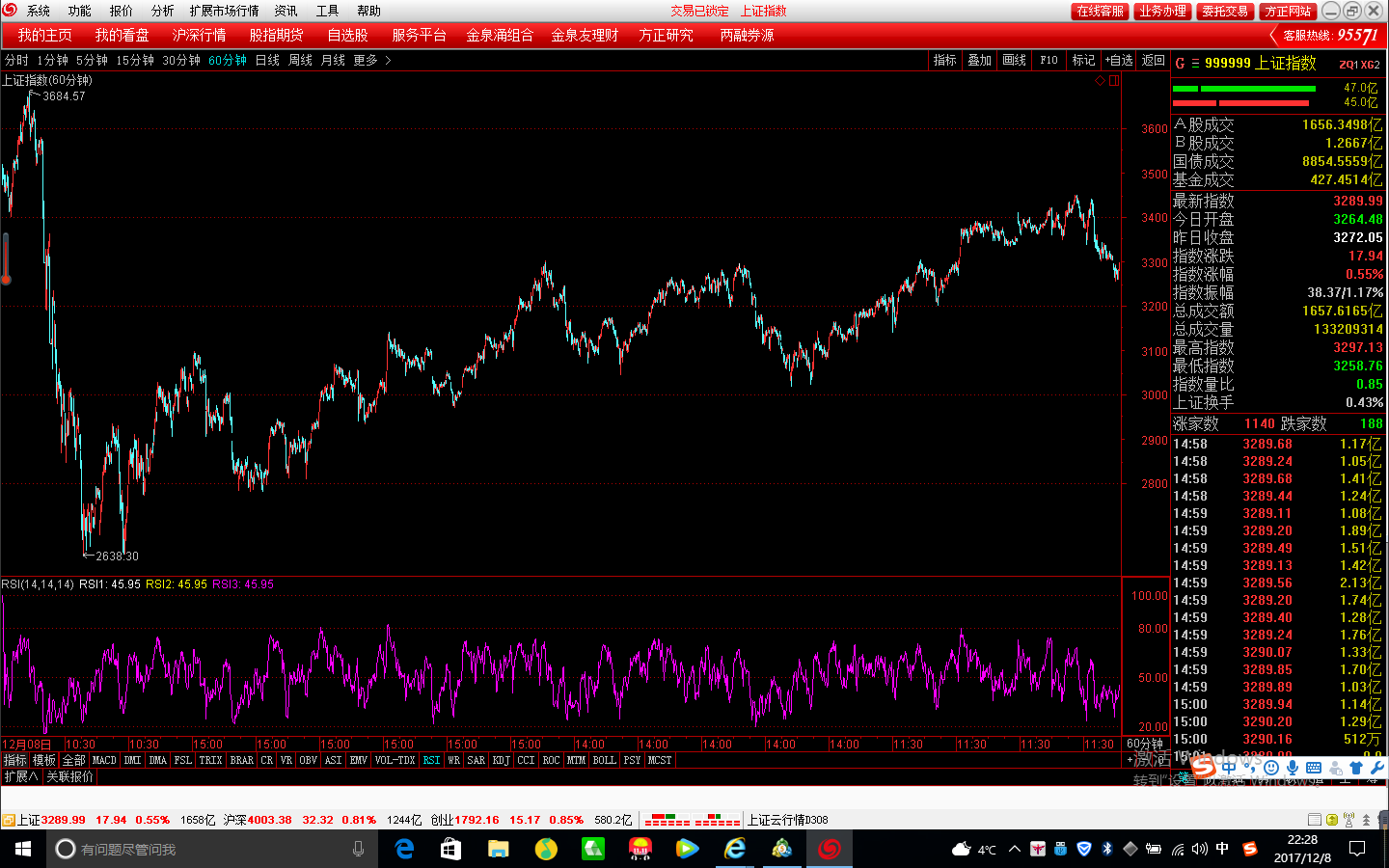Viewport: 1389px width, 868px height.
Task: Select the 1分钟 period
Action: [52, 60]
